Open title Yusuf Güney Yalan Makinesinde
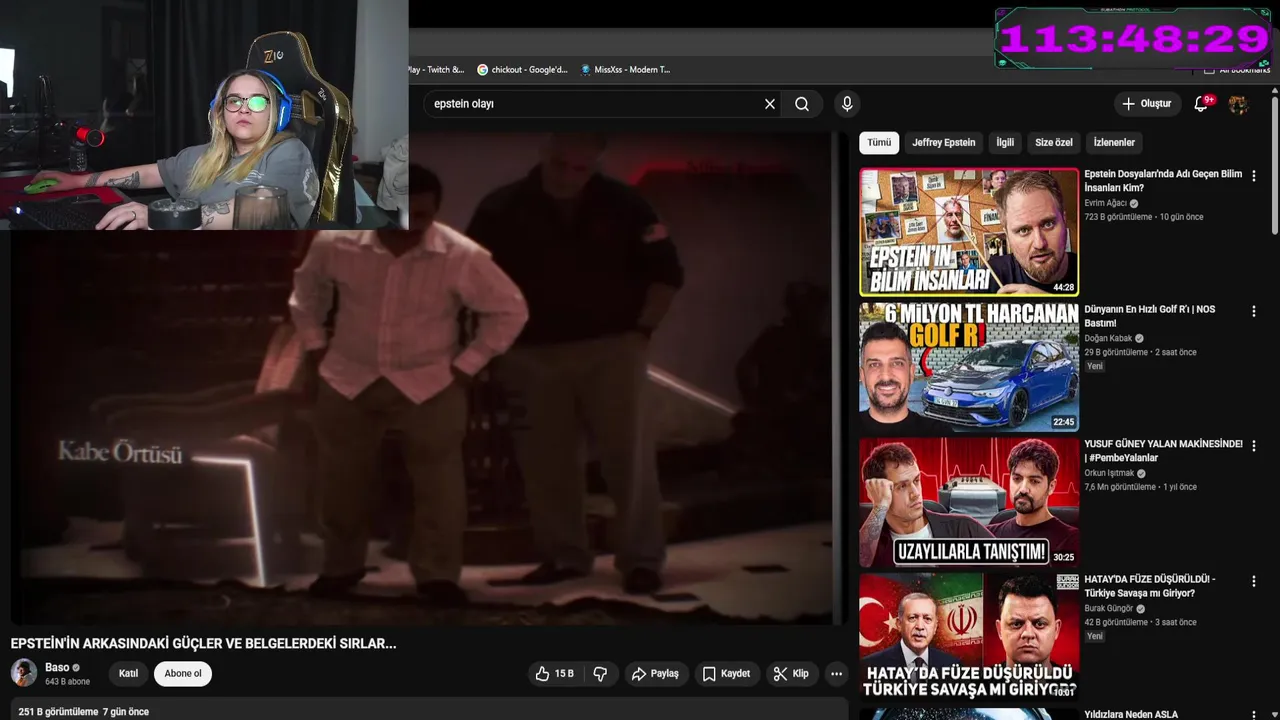The width and height of the screenshot is (1280, 720). (x=1163, y=451)
